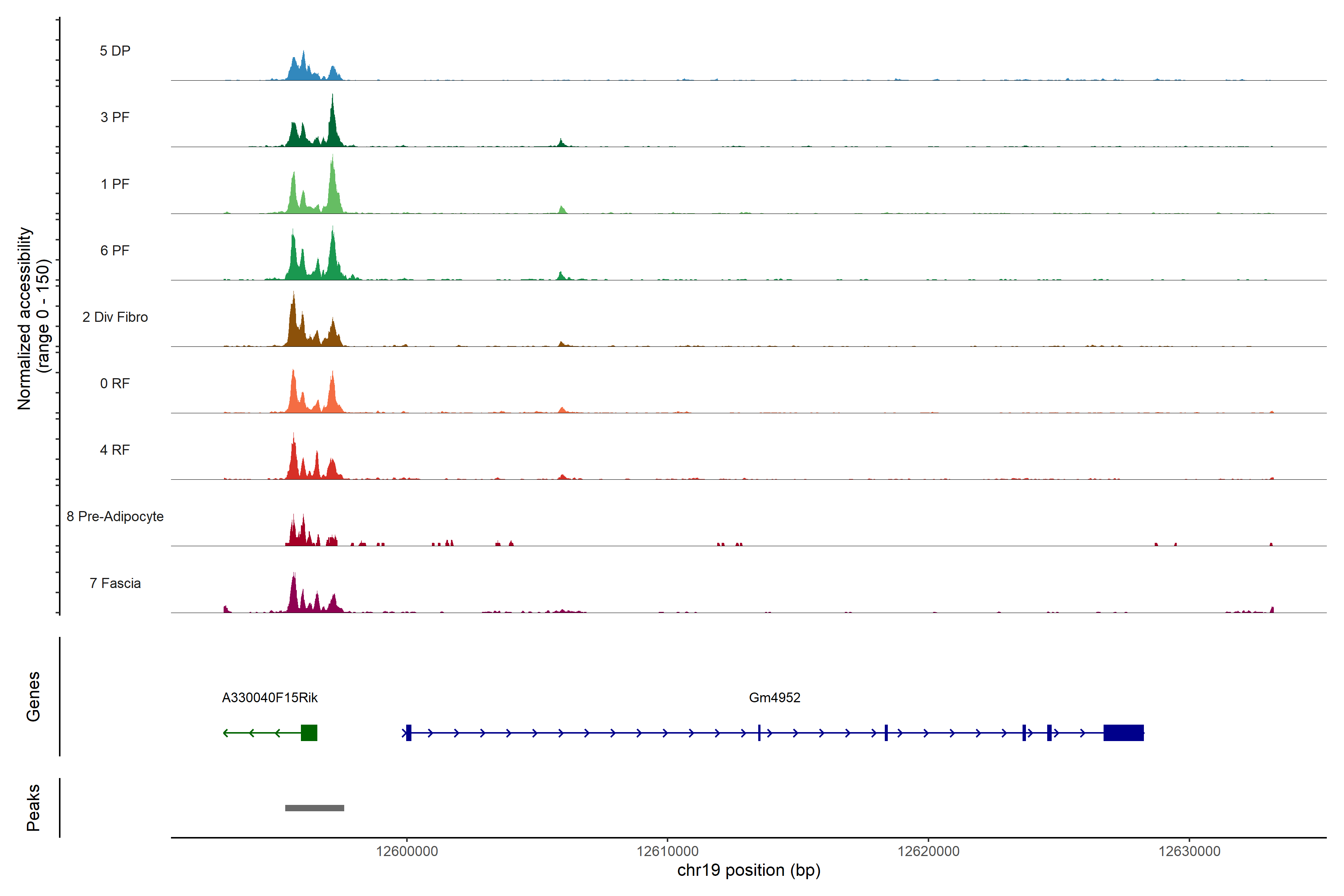This screenshot has width=1344, height=896.
Task: Click the 12600000 axis tick label
Action: (407, 852)
